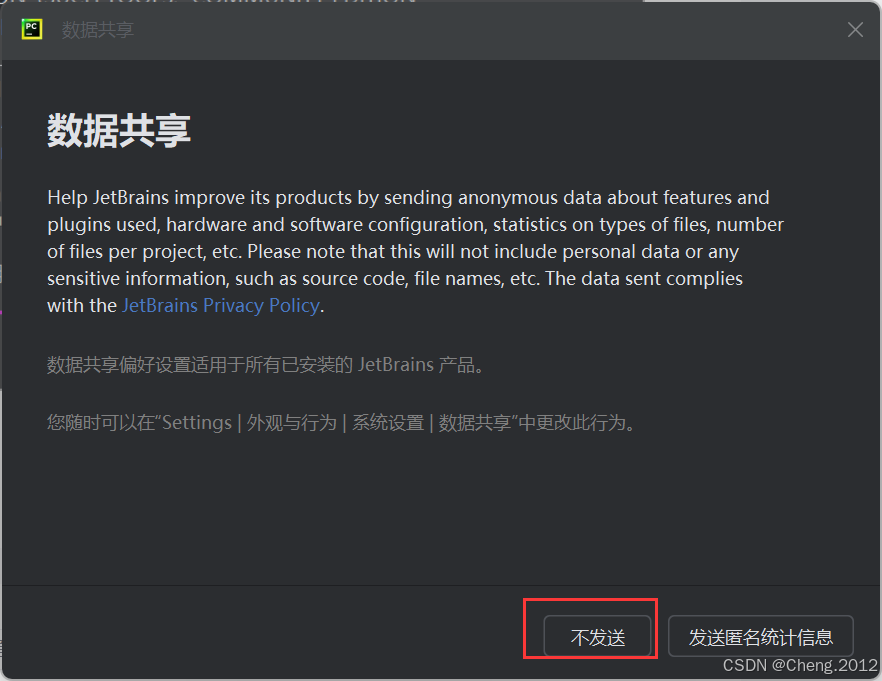The width and height of the screenshot is (882, 681).
Task: Click the 数据共享 dialog heading
Action: point(118,131)
